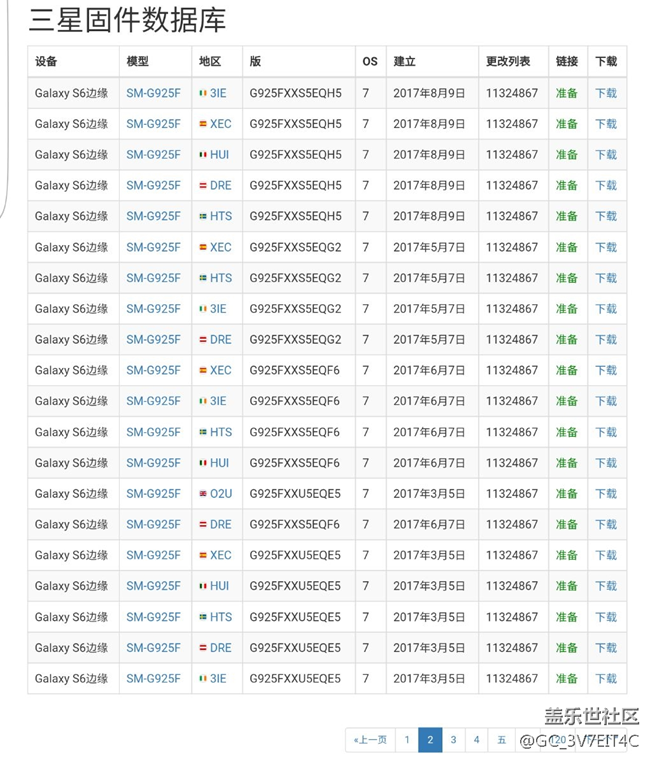Click 下载 in the 3IE G925FXXU5EQE5 row
The image size is (650, 764).
coord(606,678)
